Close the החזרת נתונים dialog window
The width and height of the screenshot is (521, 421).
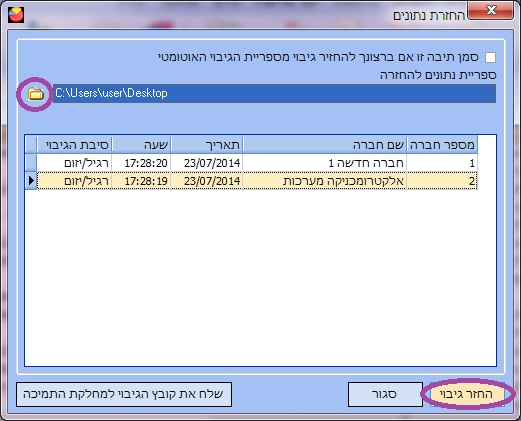[x=491, y=10]
